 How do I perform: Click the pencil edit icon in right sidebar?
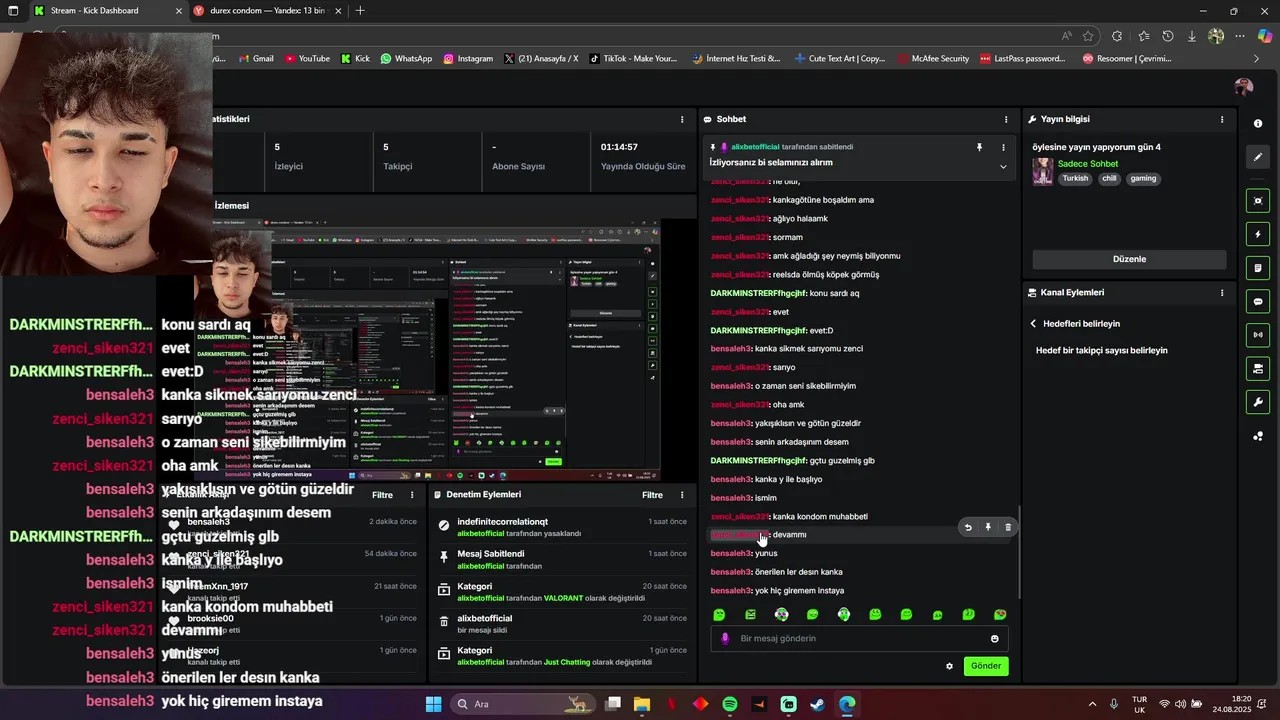tap(1258, 157)
